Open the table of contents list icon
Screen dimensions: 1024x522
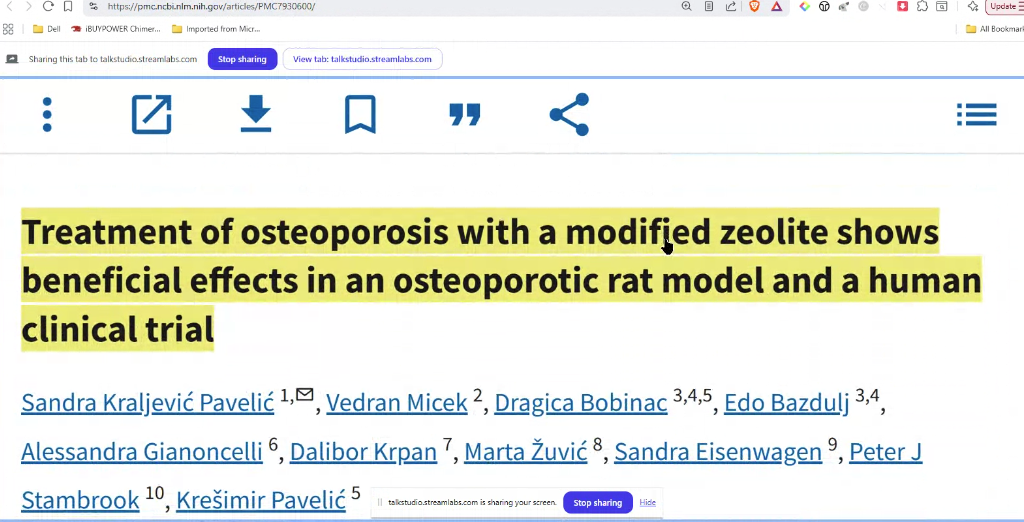976,115
